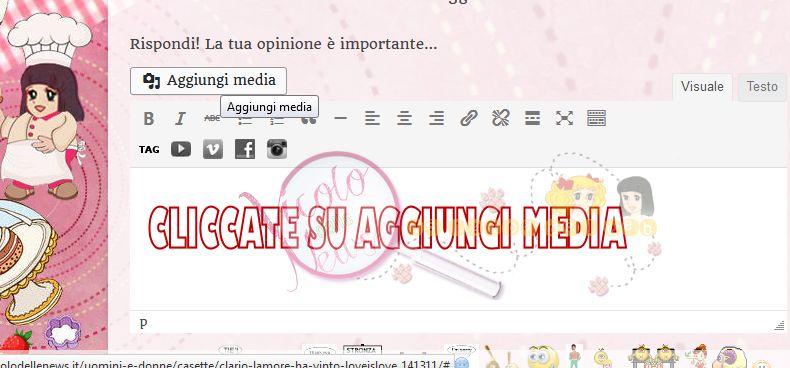Insert a hyperlink with the chain icon

pos(469,118)
